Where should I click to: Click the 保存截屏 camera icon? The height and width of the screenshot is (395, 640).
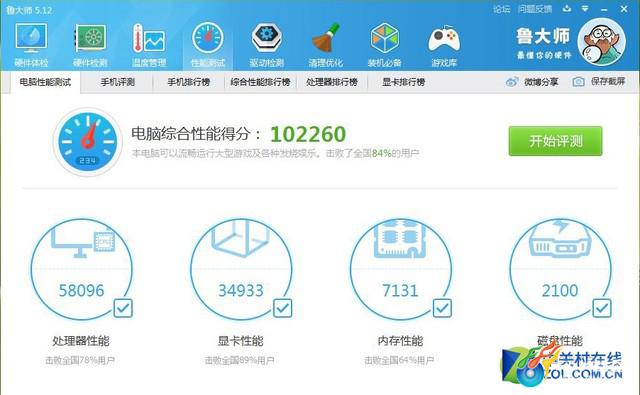point(578,82)
